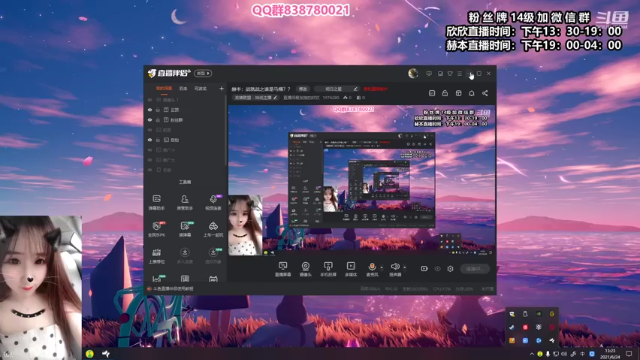The image size is (640, 360).
Task: Add a screen capture source (直播屏幕)
Action: pyautogui.click(x=282, y=269)
